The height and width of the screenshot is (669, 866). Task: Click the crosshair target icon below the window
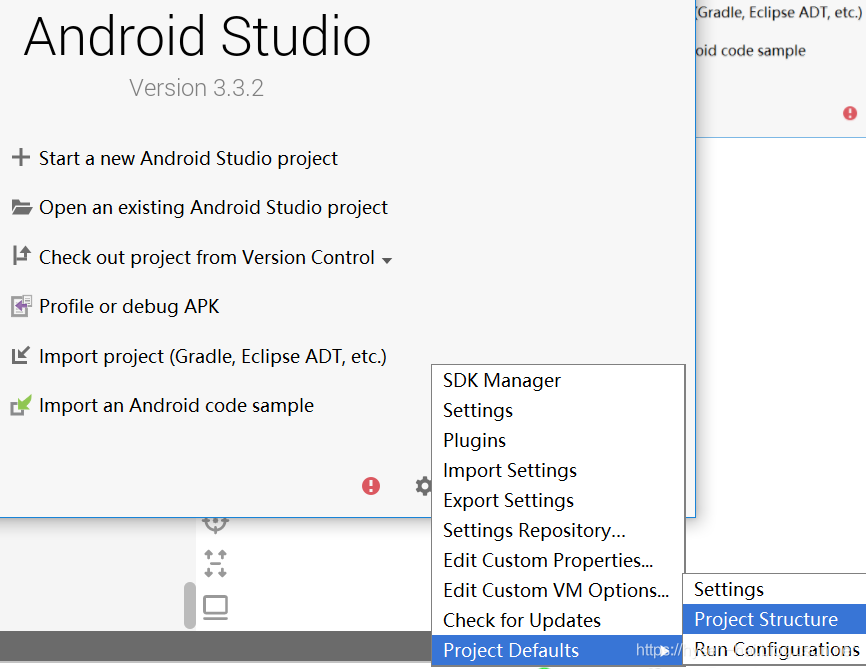coord(215,525)
